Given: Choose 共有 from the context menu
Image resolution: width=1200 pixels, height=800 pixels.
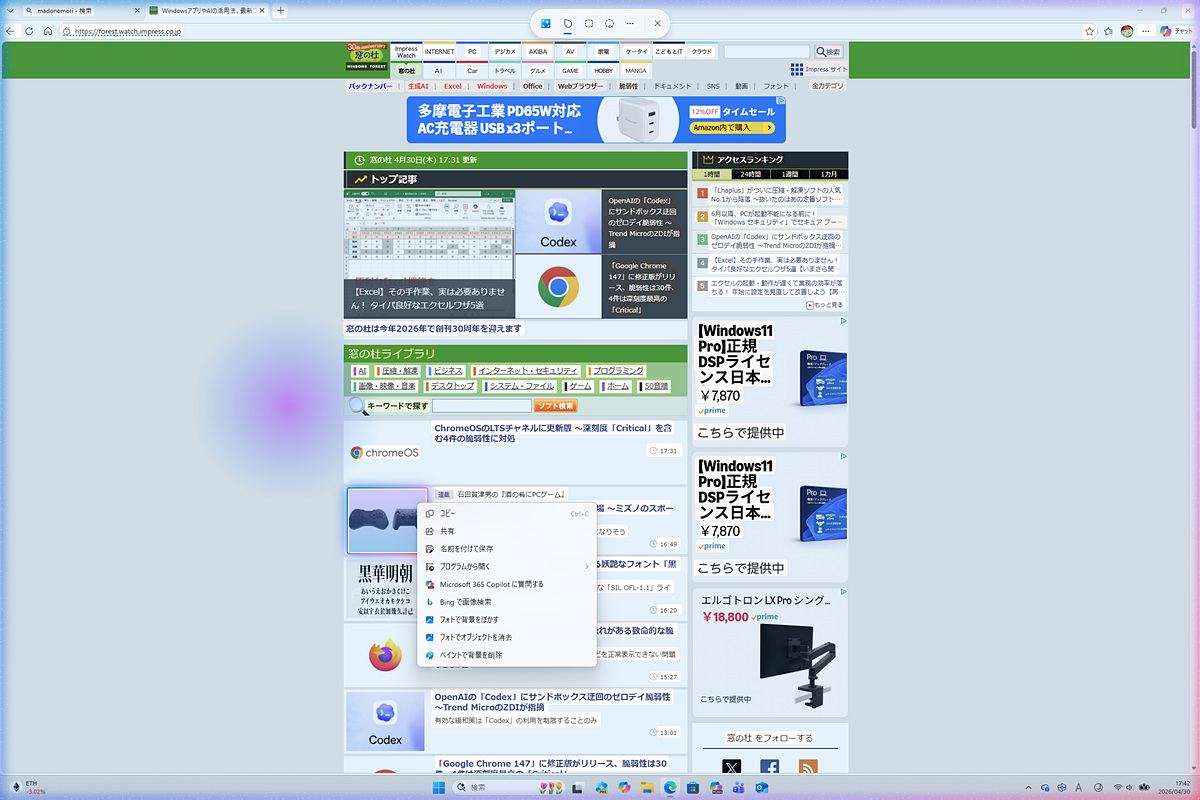Looking at the screenshot, I should point(507,531).
